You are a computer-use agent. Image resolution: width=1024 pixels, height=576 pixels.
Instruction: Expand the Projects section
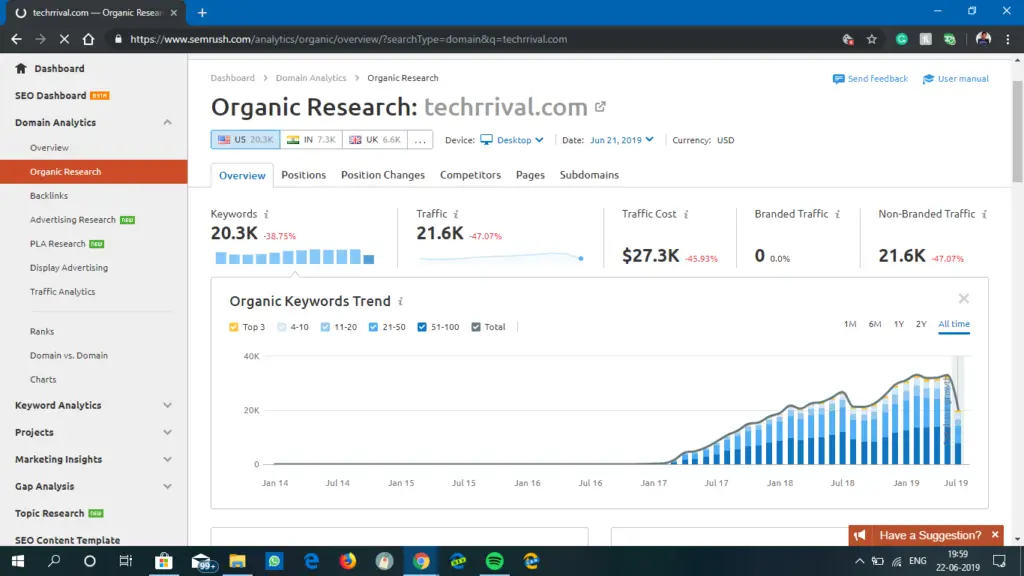[x=168, y=432]
